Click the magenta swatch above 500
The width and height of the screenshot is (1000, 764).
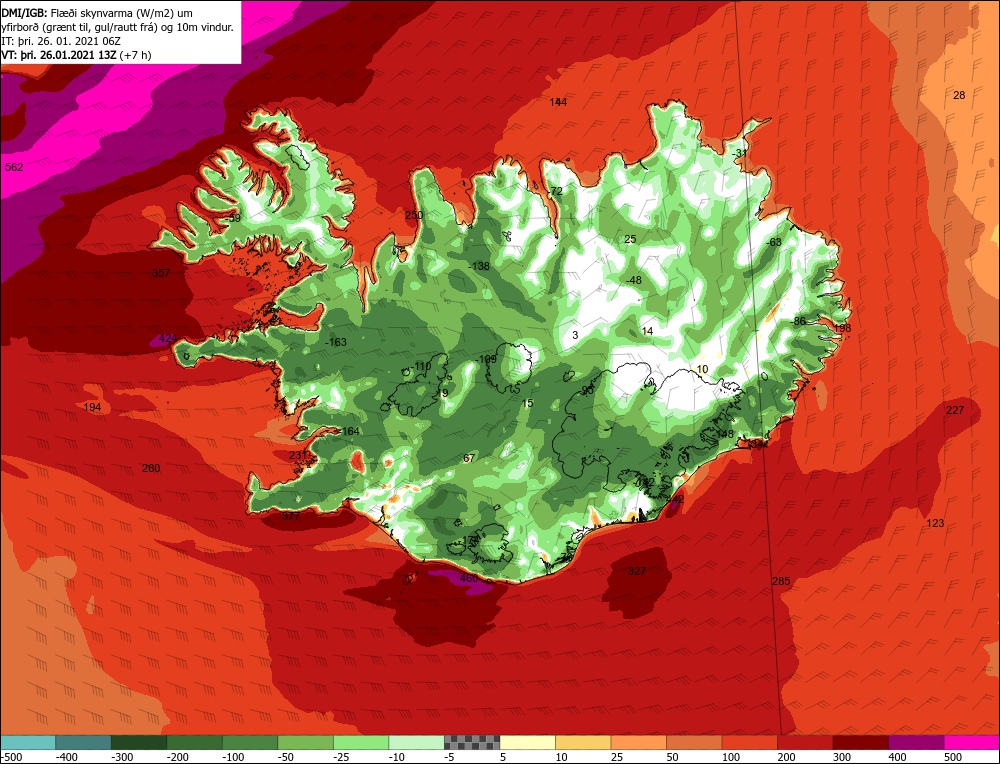pyautogui.click(x=971, y=742)
